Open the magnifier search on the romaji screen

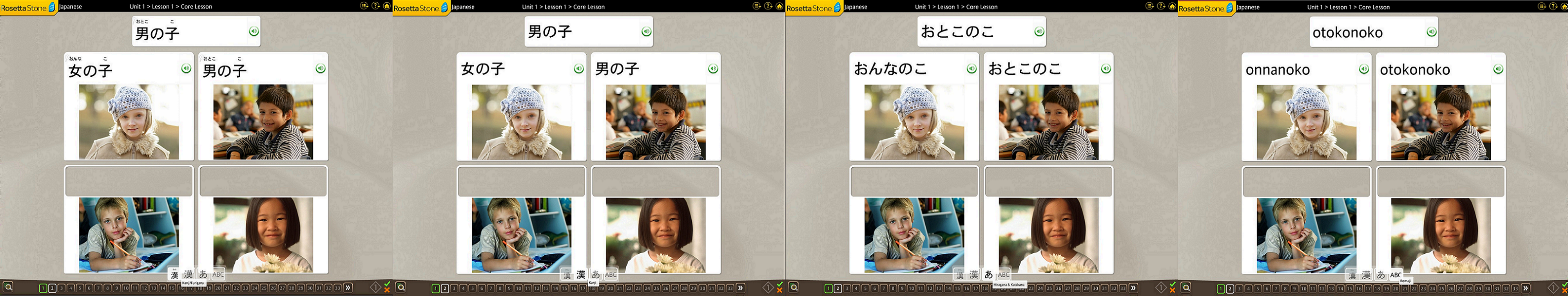(x=1186, y=287)
